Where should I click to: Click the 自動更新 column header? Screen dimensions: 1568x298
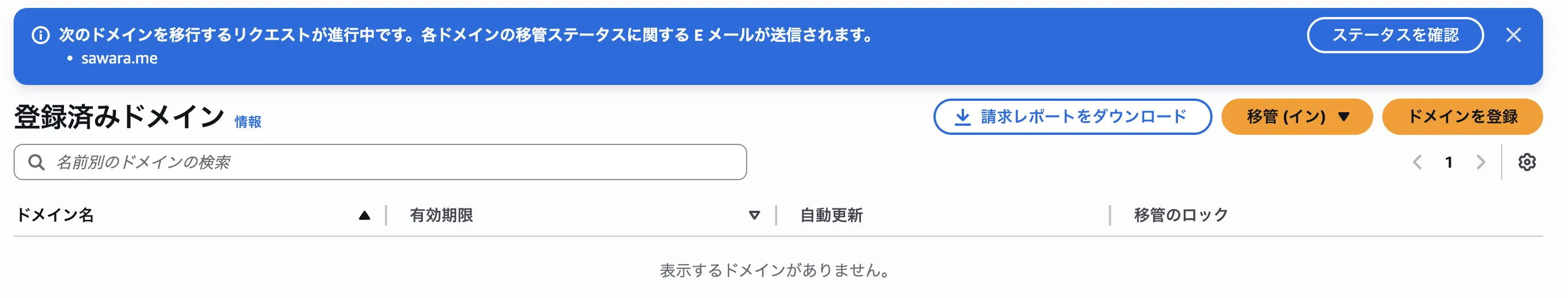tap(831, 215)
